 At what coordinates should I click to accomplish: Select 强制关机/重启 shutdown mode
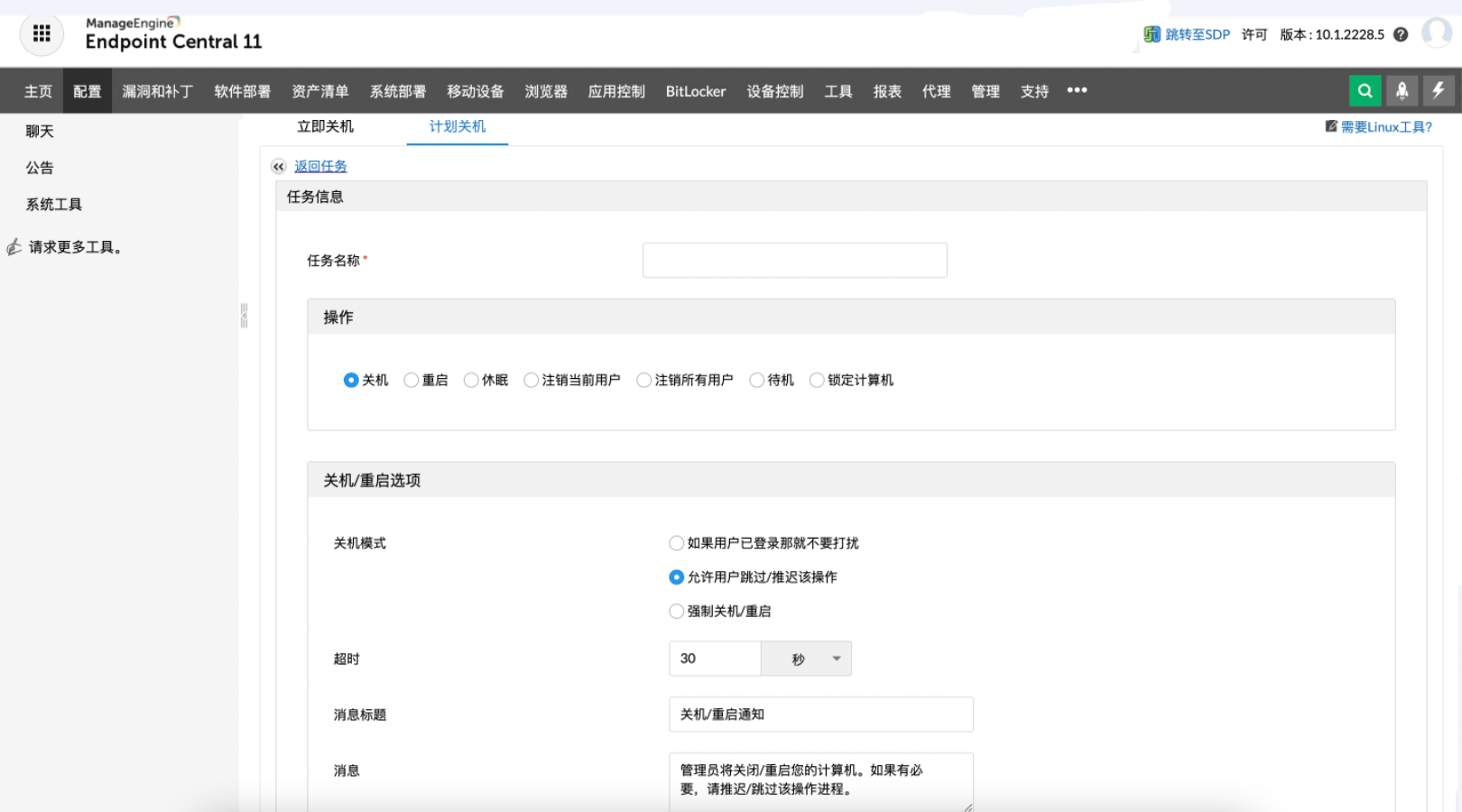coord(676,611)
